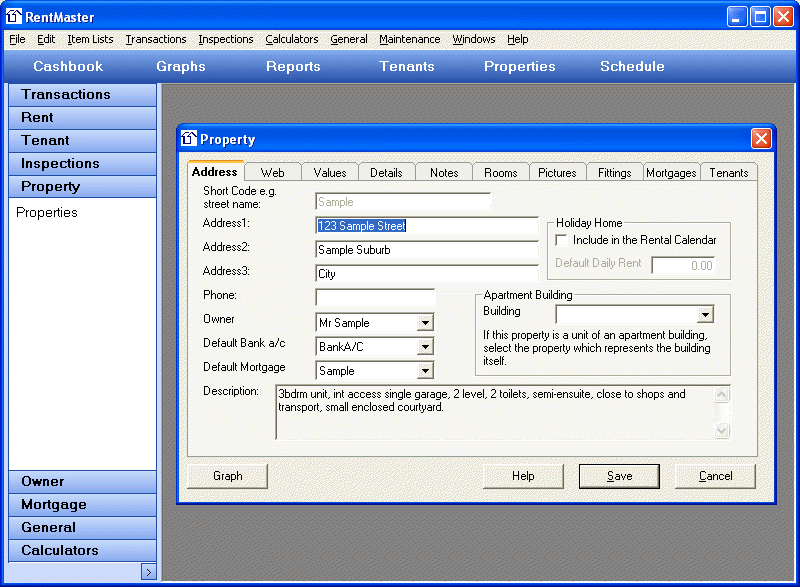Click the RentMaster house icon in title bar
Screen dimensions: 800x587
14,15
